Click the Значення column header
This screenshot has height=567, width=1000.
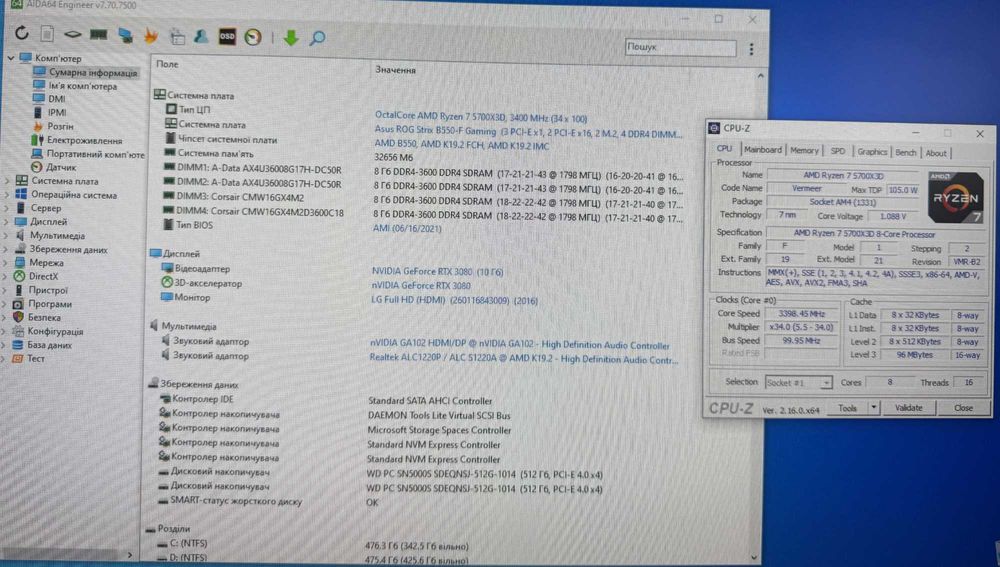[395, 70]
